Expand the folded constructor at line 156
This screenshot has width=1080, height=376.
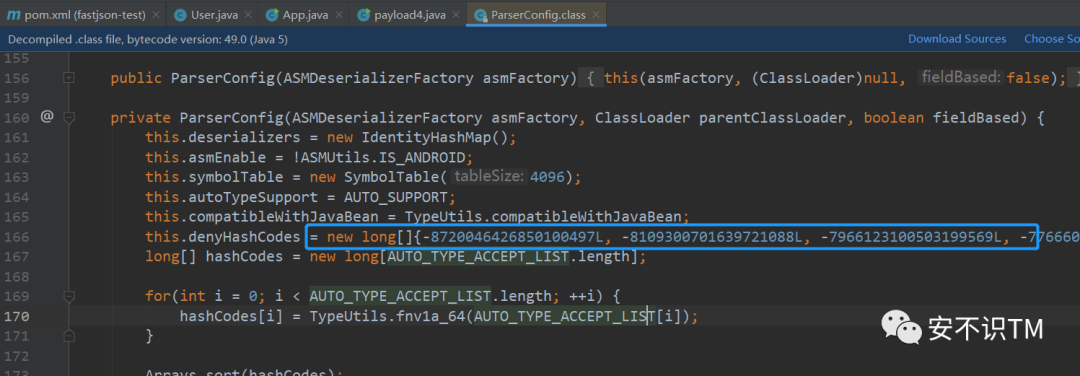pos(68,78)
